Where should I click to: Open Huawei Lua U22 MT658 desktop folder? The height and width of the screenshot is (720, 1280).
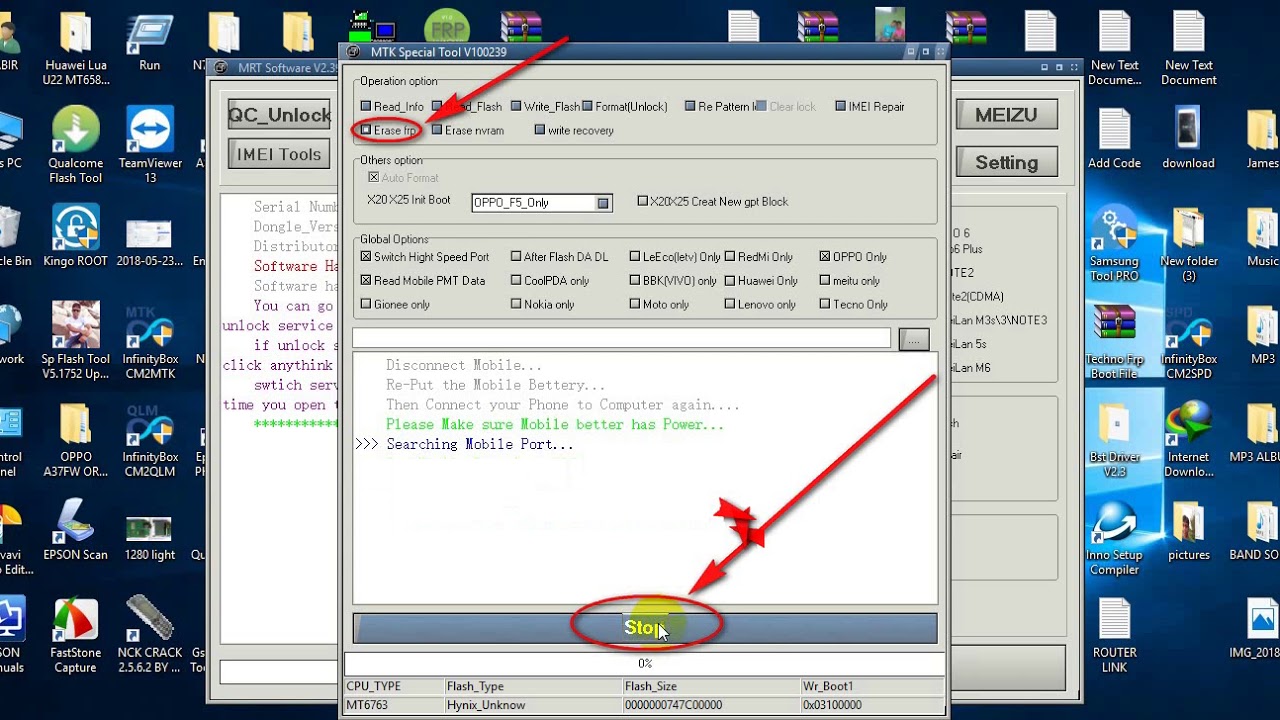76,48
